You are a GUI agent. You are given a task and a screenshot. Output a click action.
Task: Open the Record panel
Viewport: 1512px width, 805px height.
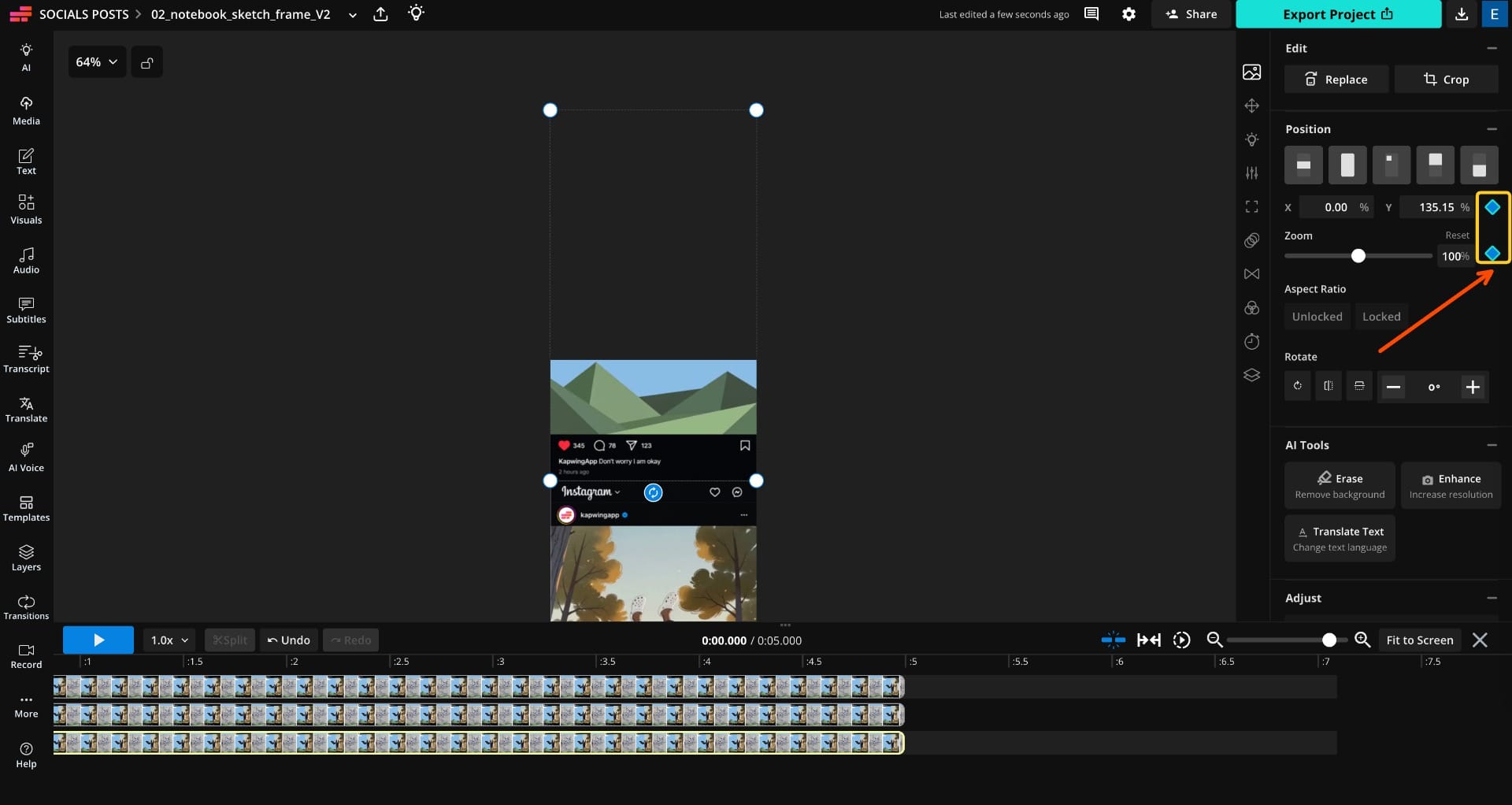click(x=26, y=656)
